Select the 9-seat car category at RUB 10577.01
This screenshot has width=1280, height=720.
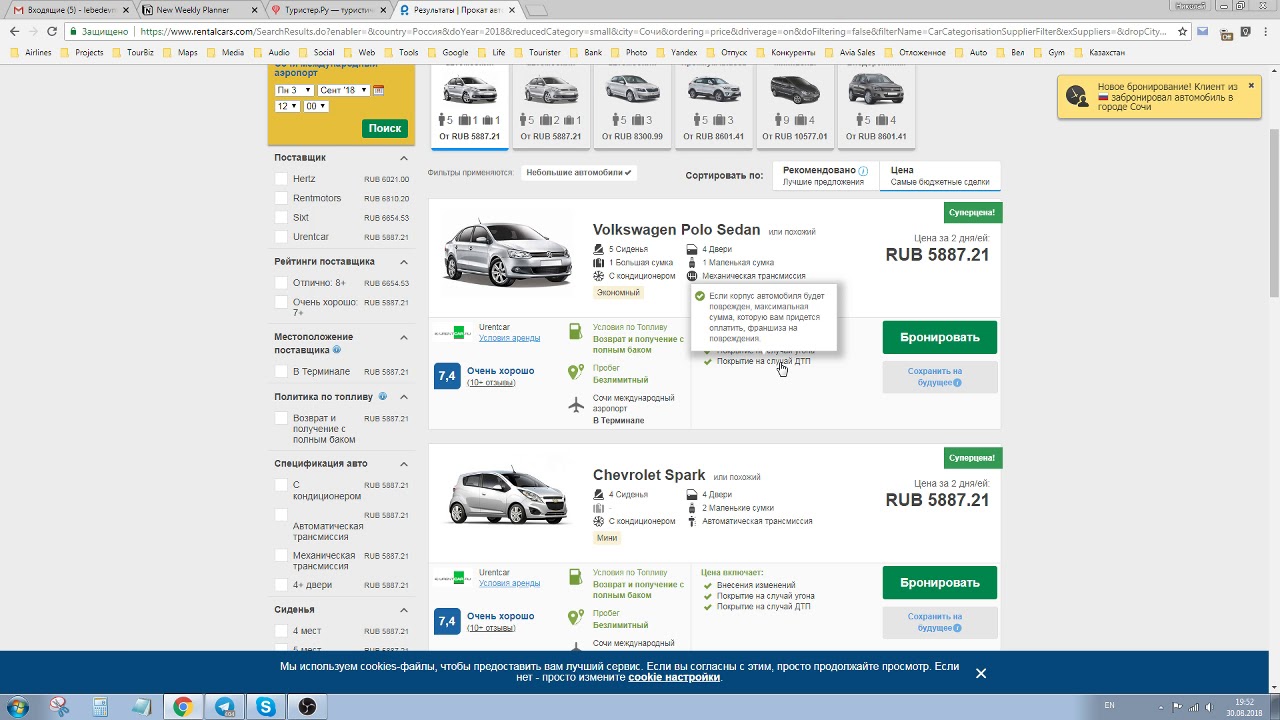[795, 107]
